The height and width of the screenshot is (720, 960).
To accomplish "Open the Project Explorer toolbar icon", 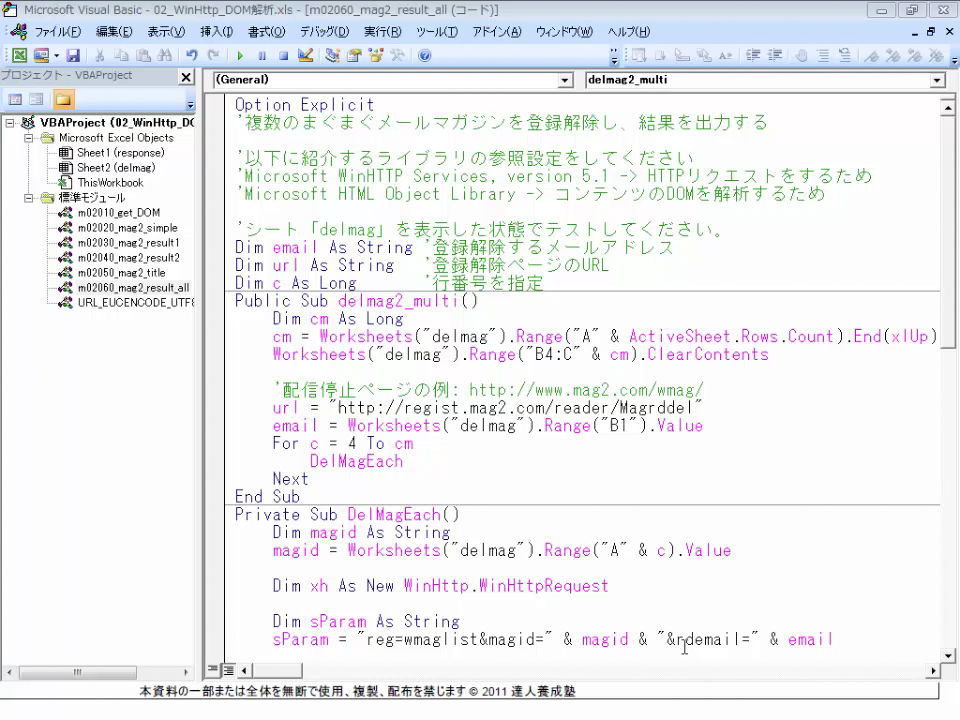I will (333, 56).
